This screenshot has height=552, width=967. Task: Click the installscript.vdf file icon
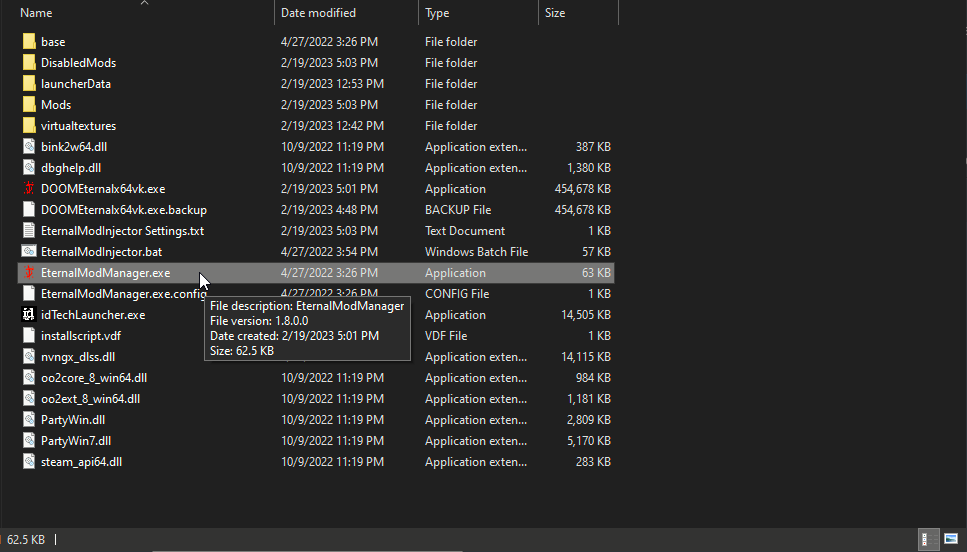[28, 336]
